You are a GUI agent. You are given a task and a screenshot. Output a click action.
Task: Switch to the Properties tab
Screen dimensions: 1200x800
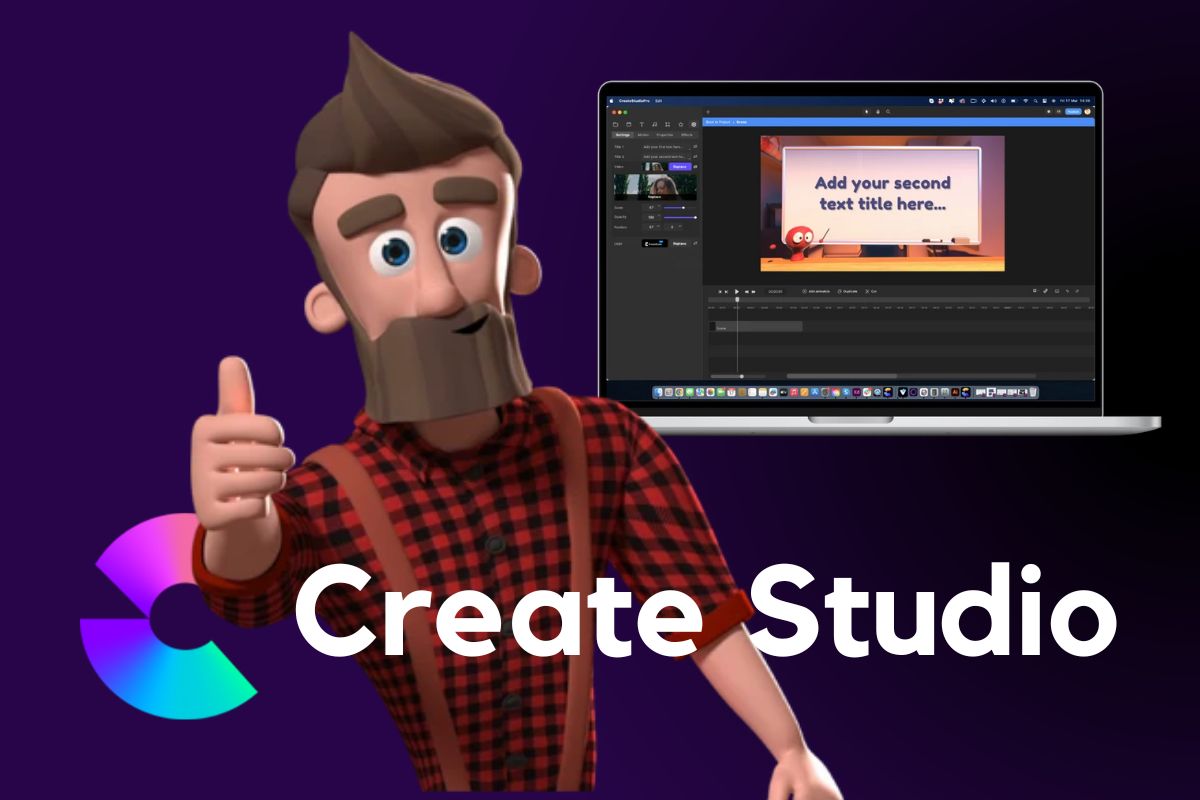pos(665,135)
